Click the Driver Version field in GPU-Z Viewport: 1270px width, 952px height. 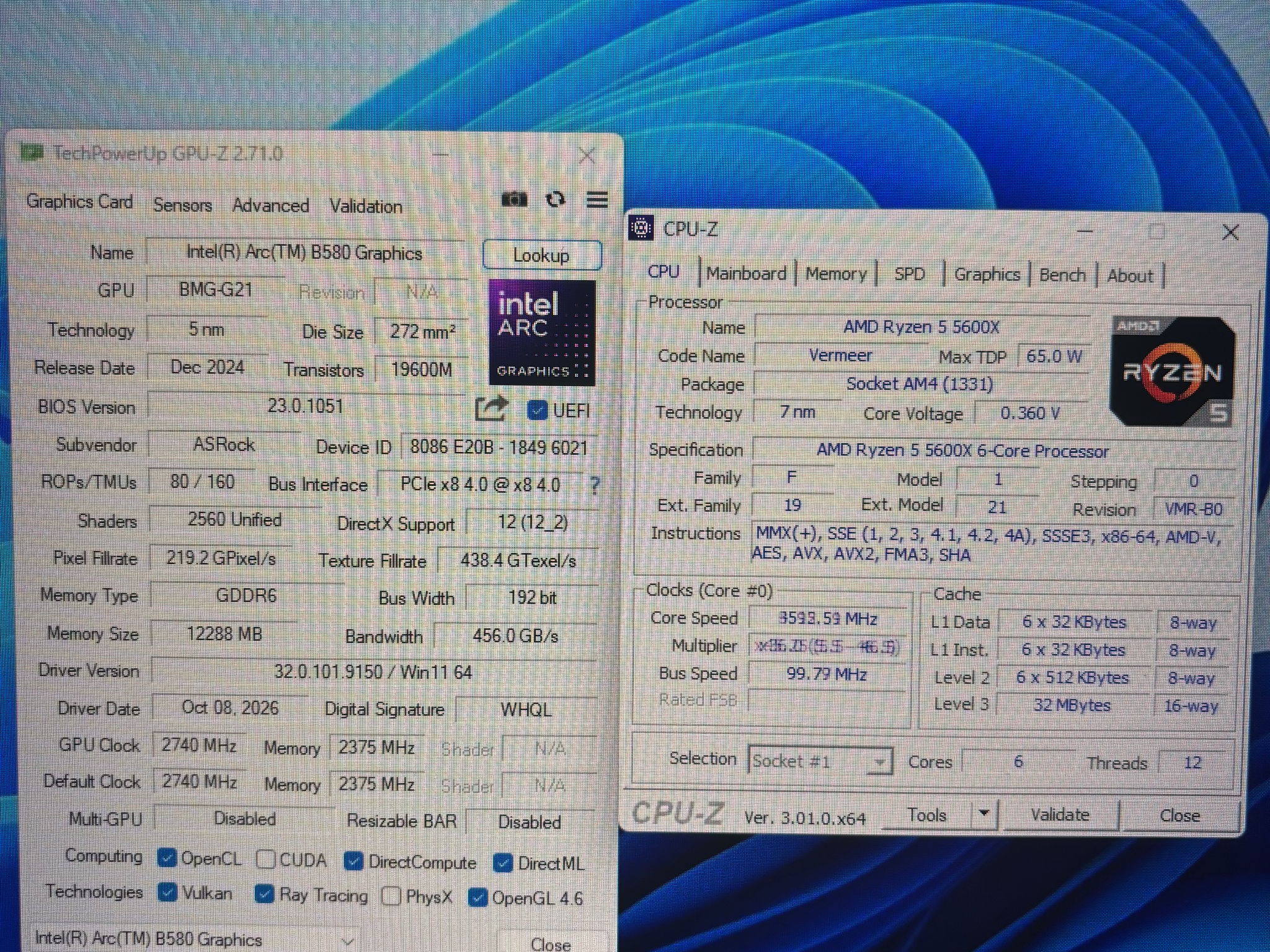pos(373,672)
